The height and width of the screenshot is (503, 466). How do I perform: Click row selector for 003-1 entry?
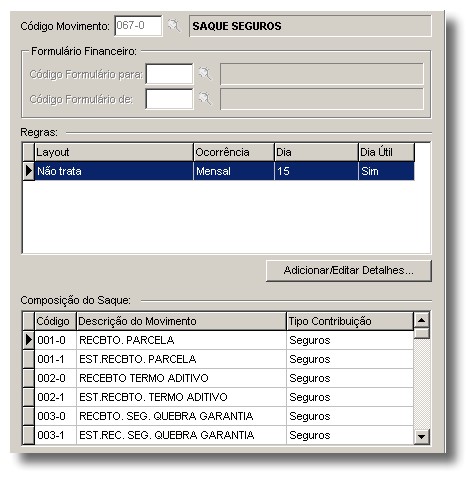29,435
